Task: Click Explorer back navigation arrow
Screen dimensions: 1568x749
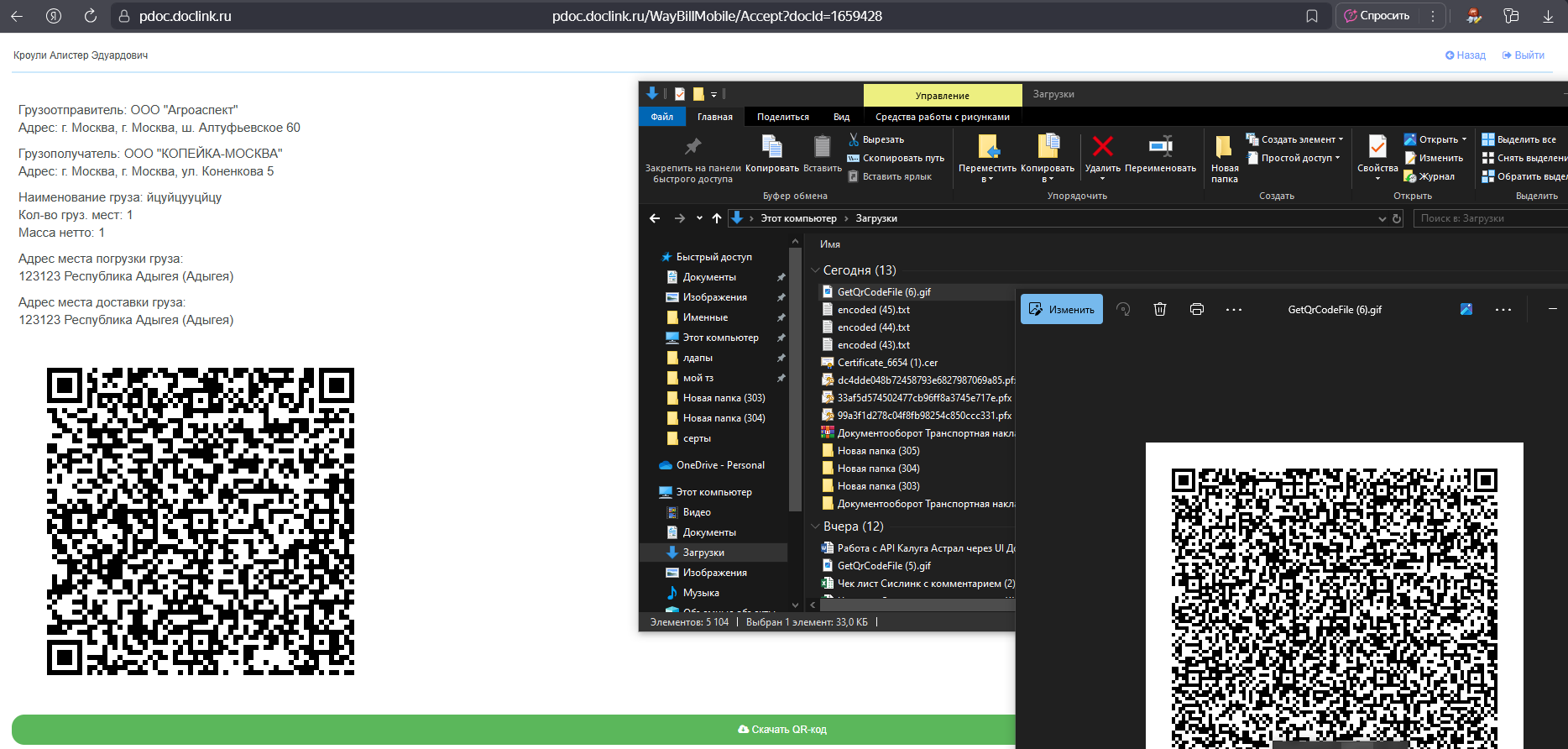Action: [x=655, y=218]
